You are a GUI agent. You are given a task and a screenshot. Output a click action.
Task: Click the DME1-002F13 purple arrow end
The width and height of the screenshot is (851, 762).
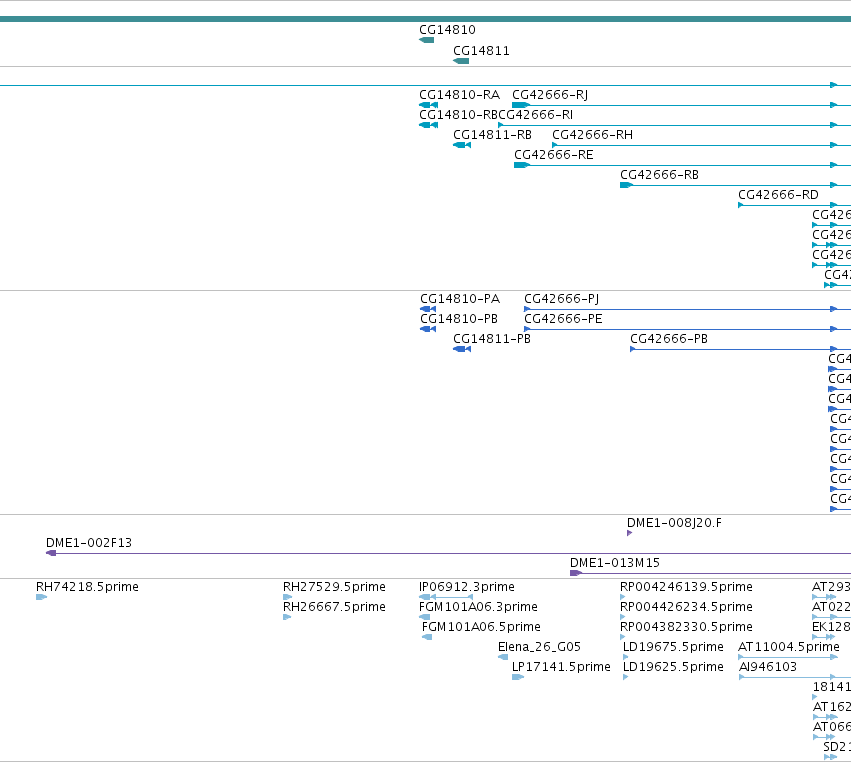point(51,553)
